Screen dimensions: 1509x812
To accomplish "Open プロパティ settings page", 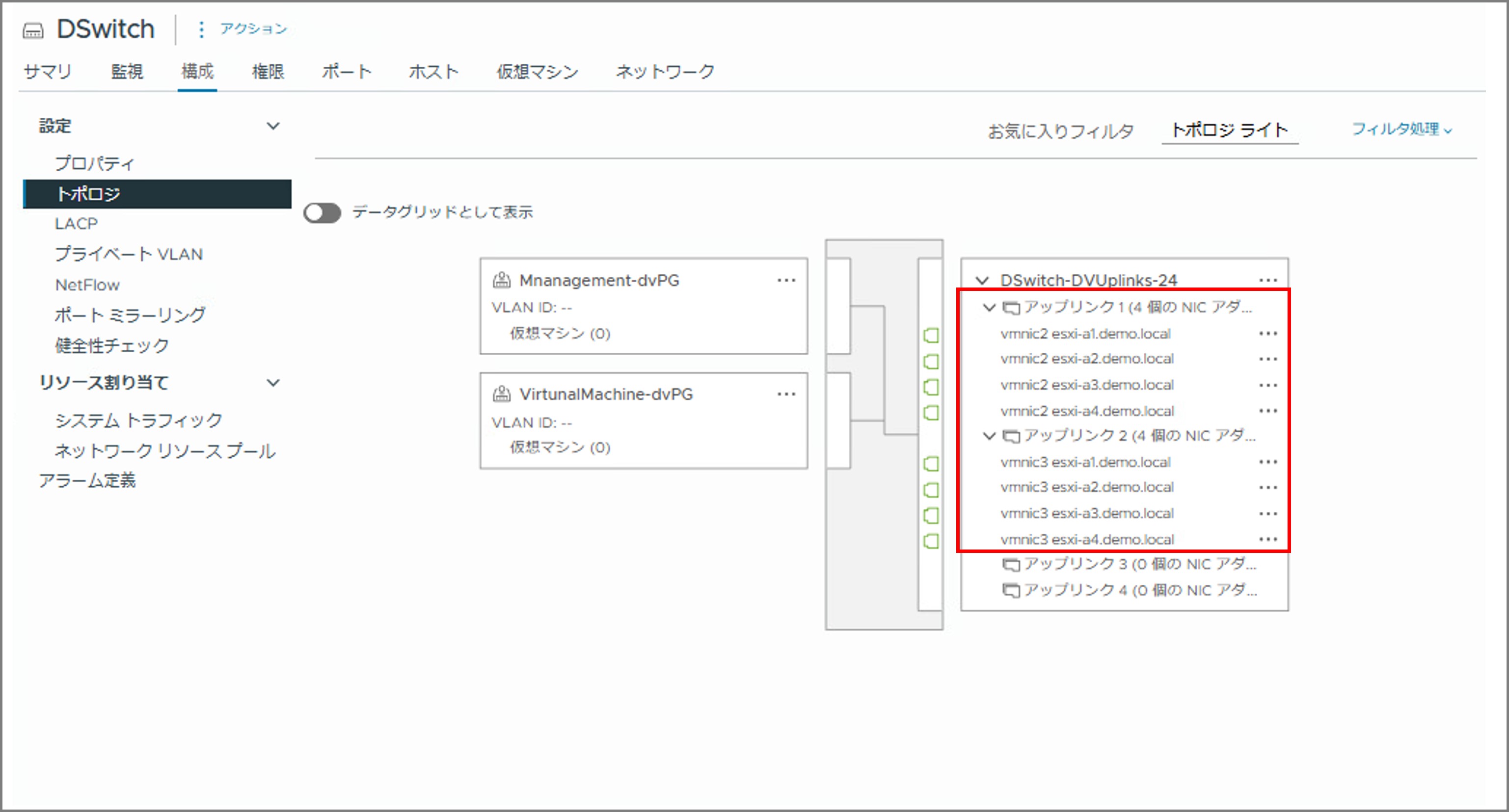I will tap(95, 163).
